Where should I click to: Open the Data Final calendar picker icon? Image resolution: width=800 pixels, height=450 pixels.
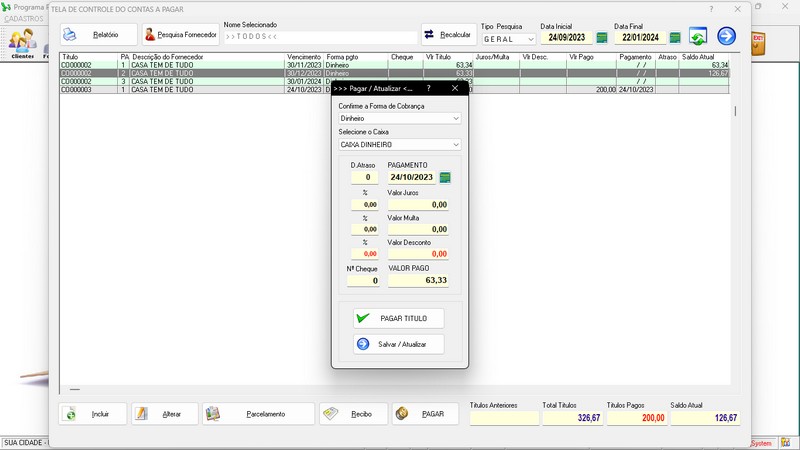coord(675,38)
